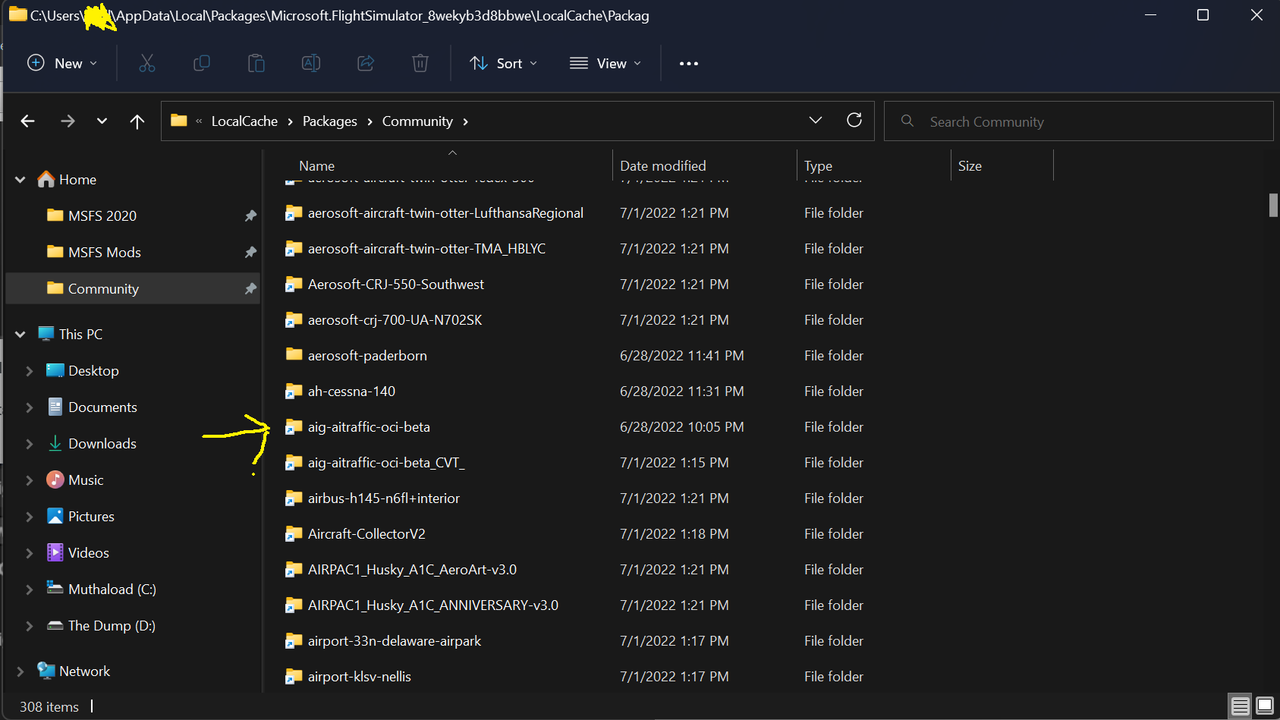
Task: Select the Aerosoft-CRJ-550-Southwest folder
Action: click(x=396, y=284)
